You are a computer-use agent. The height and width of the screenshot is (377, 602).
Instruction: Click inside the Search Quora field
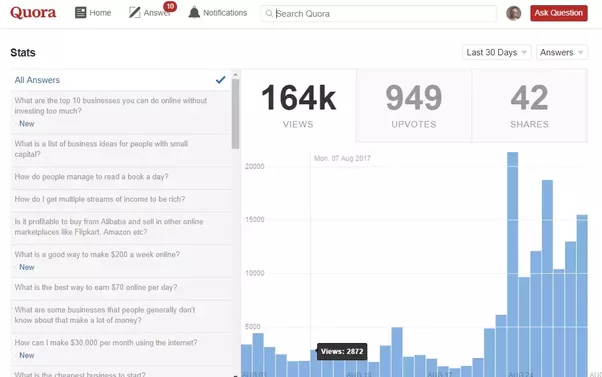[x=379, y=13]
